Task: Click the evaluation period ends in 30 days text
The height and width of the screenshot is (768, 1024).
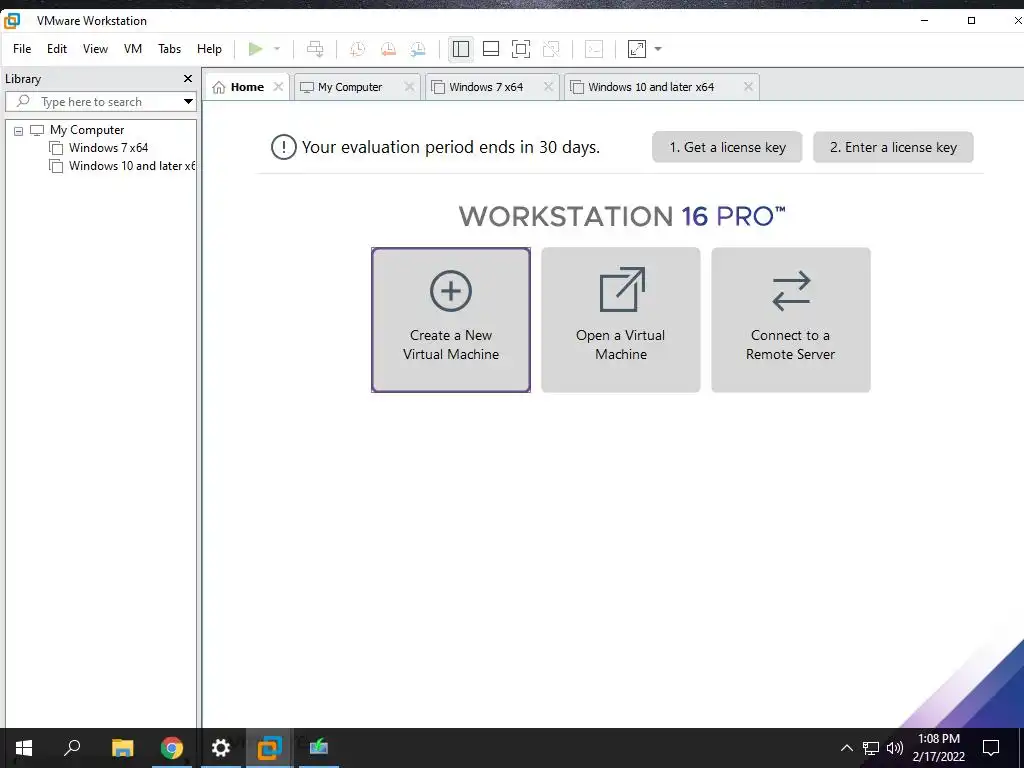Action: click(450, 148)
